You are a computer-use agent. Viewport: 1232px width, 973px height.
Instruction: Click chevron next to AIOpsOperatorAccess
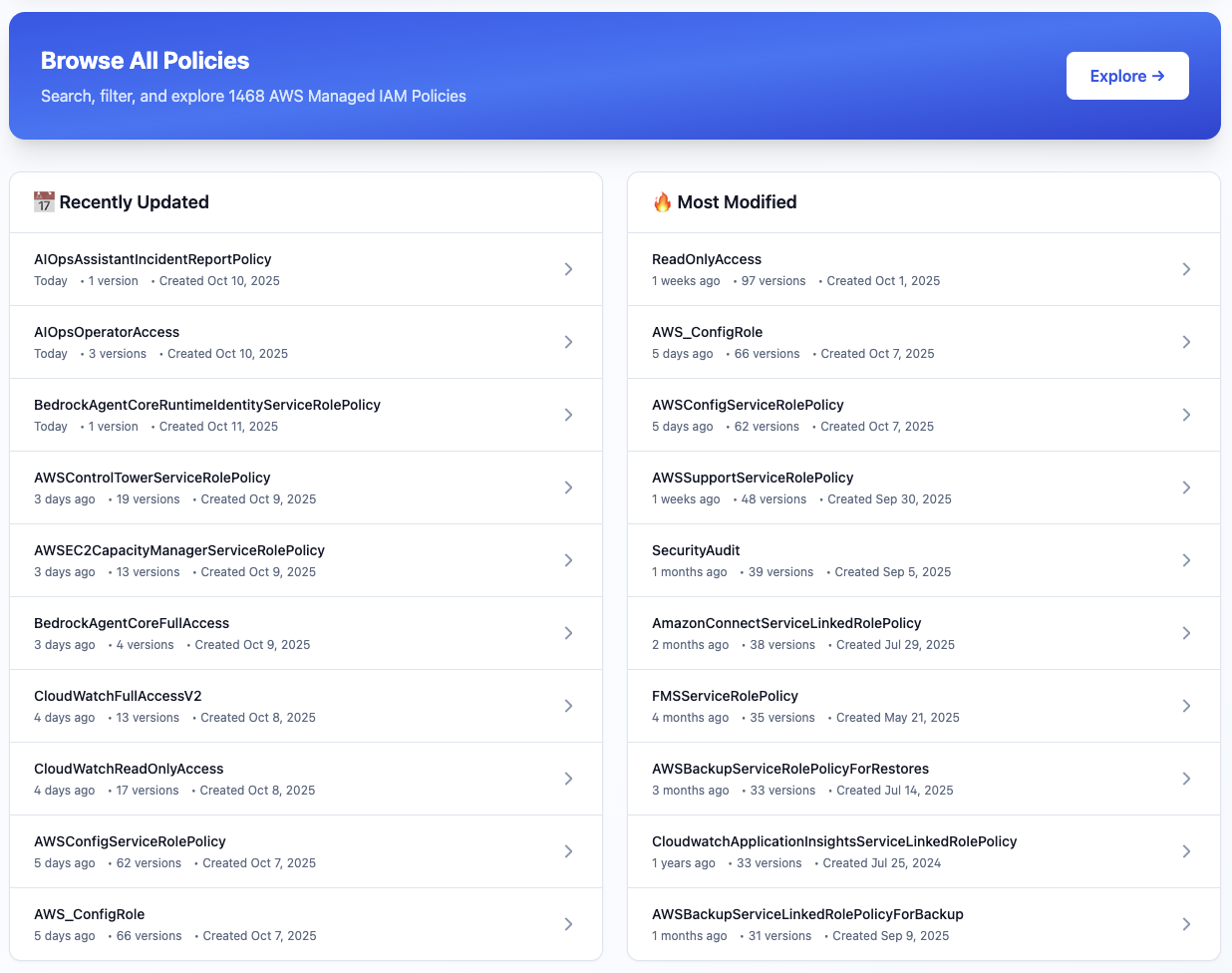coord(568,342)
